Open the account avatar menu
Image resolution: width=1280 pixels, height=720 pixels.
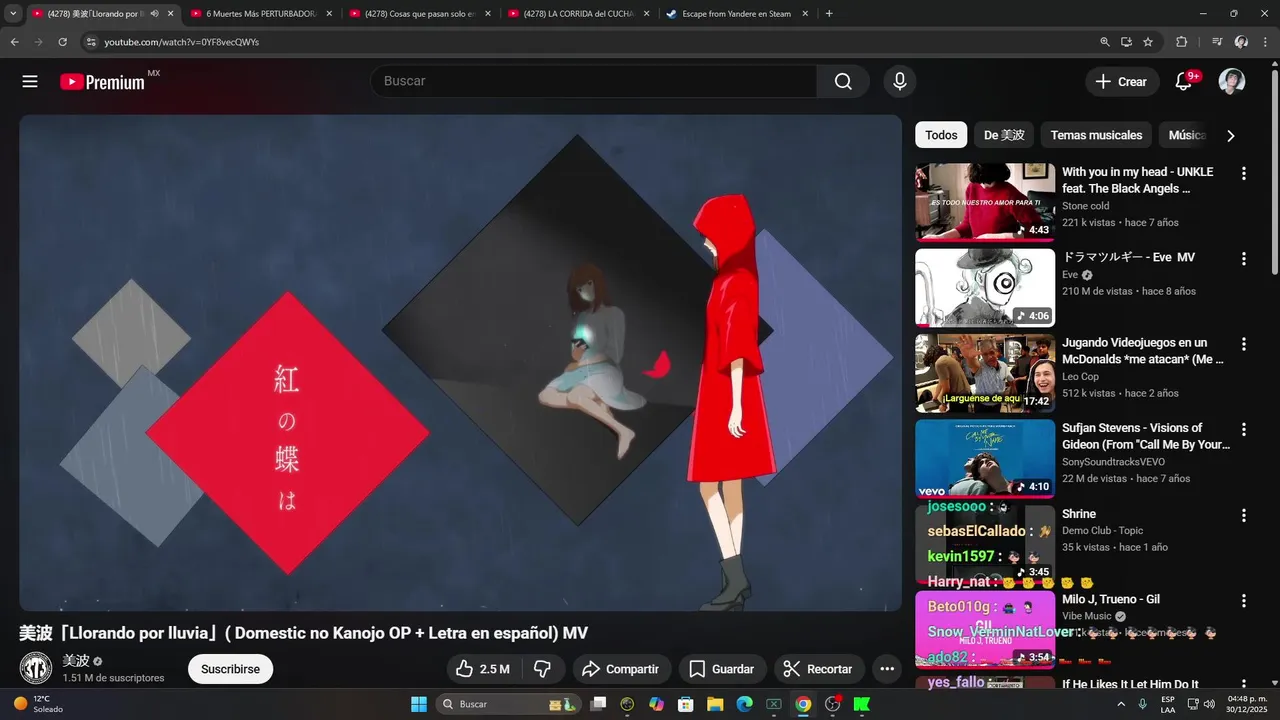[x=1232, y=82]
